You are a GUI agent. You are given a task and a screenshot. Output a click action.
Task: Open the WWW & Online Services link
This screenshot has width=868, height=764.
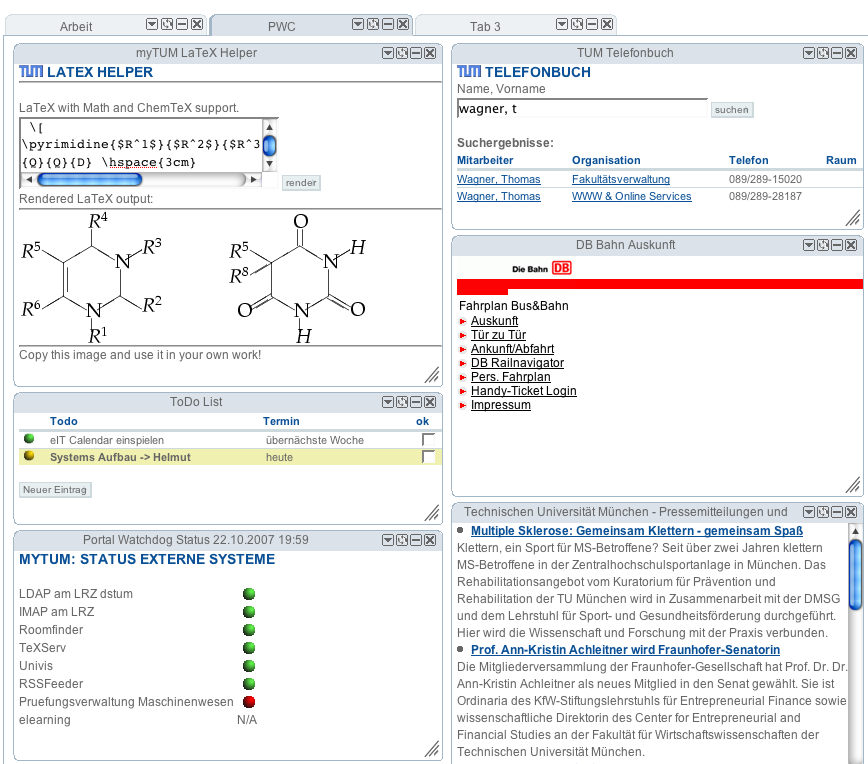click(632, 196)
